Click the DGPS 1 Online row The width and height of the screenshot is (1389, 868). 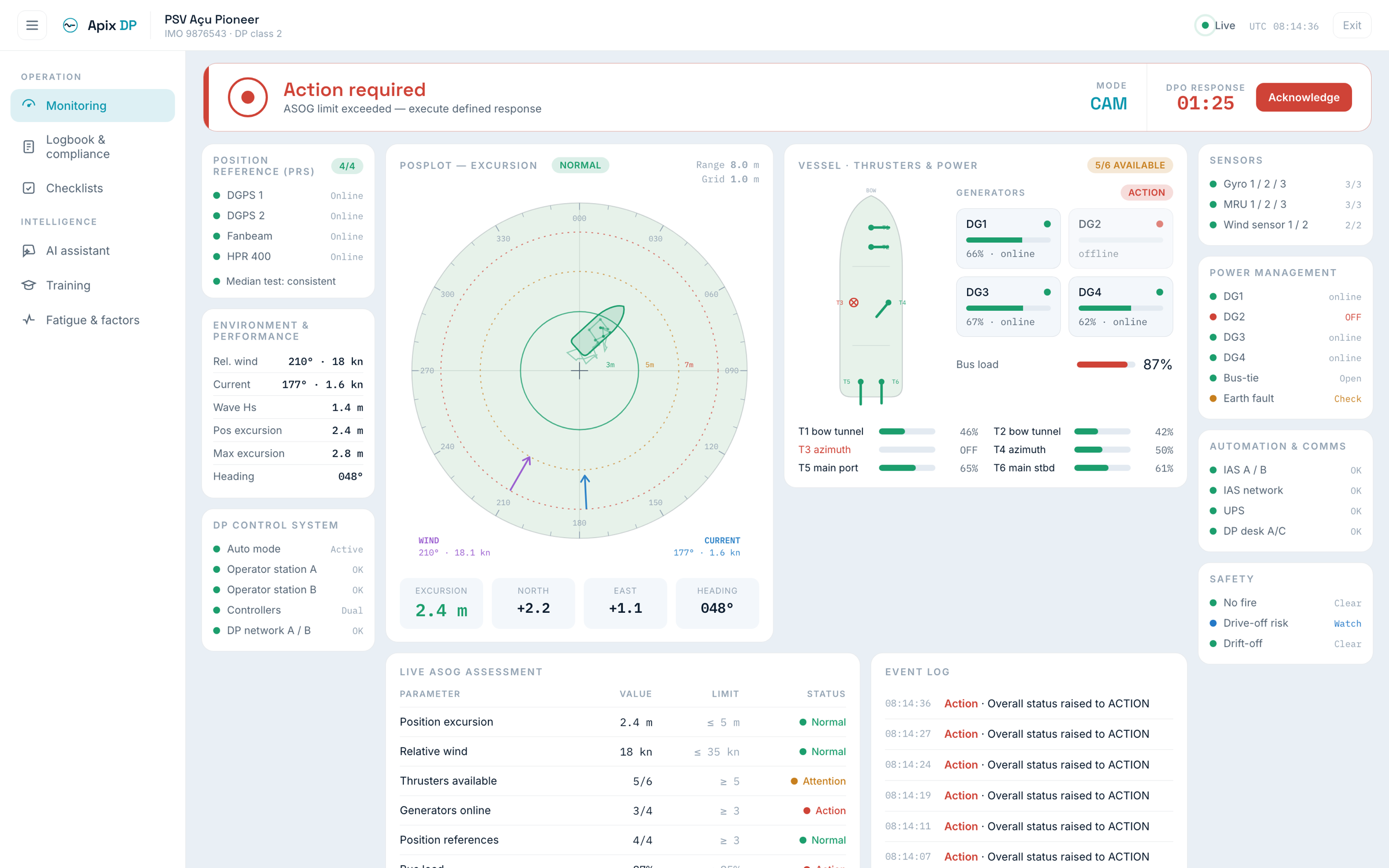click(x=288, y=196)
